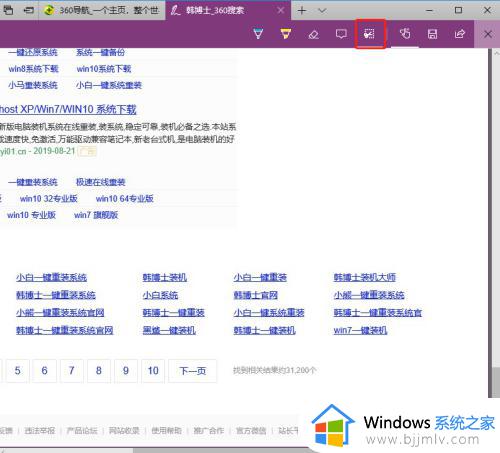Go to results page 6
The image size is (500, 453).
44,371
